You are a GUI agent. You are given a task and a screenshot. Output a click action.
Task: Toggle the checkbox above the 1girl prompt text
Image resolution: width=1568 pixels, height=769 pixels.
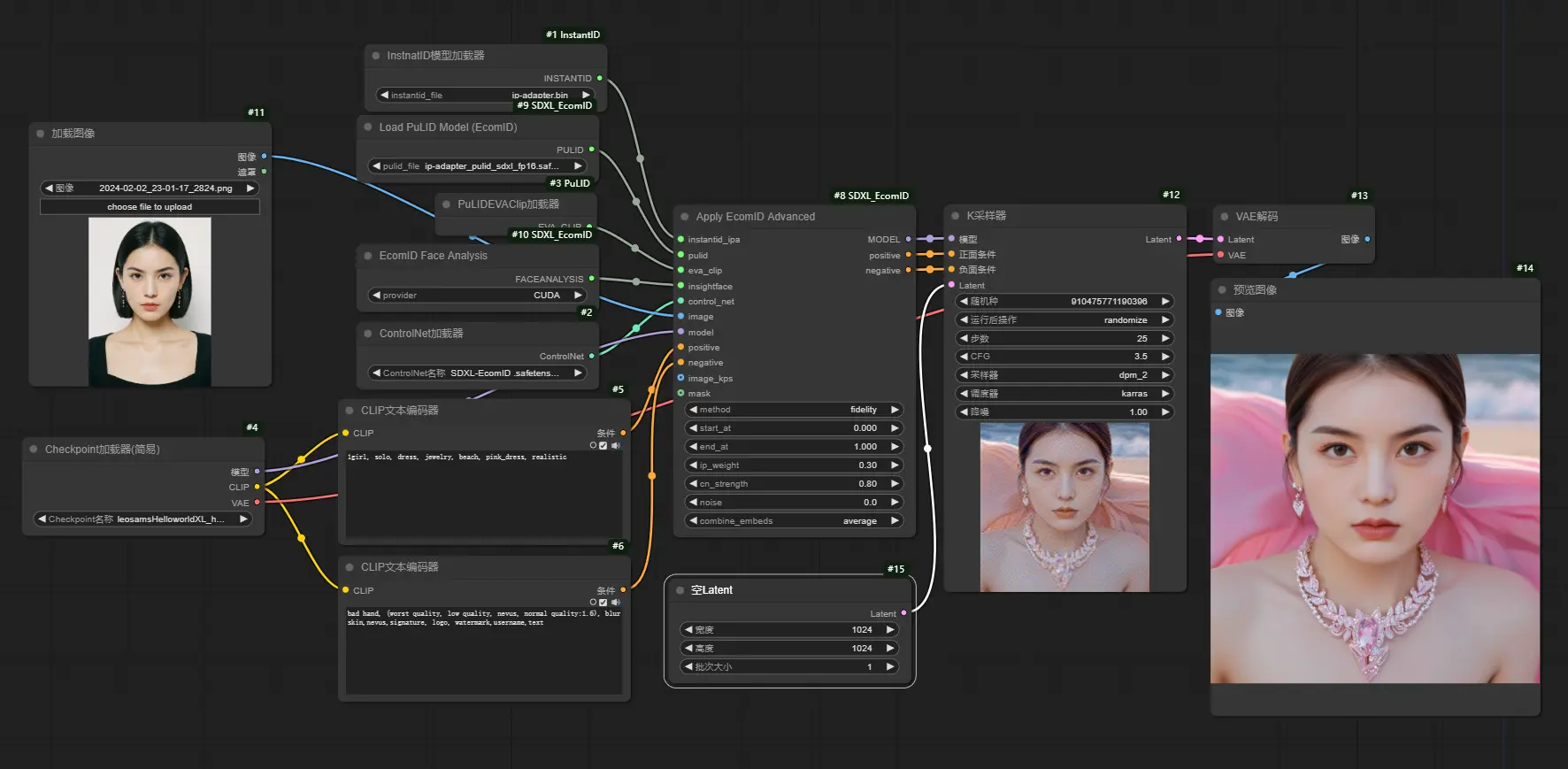tap(603, 446)
